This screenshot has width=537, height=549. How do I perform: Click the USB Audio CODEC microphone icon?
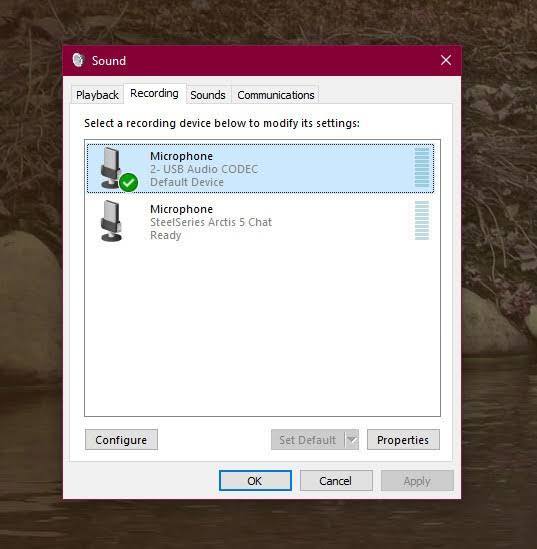pos(111,168)
